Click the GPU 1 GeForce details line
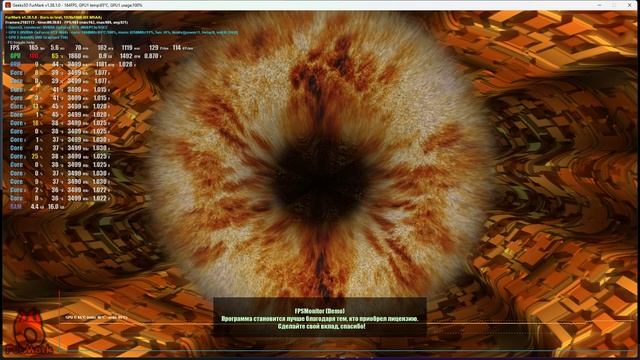 pos(122,32)
